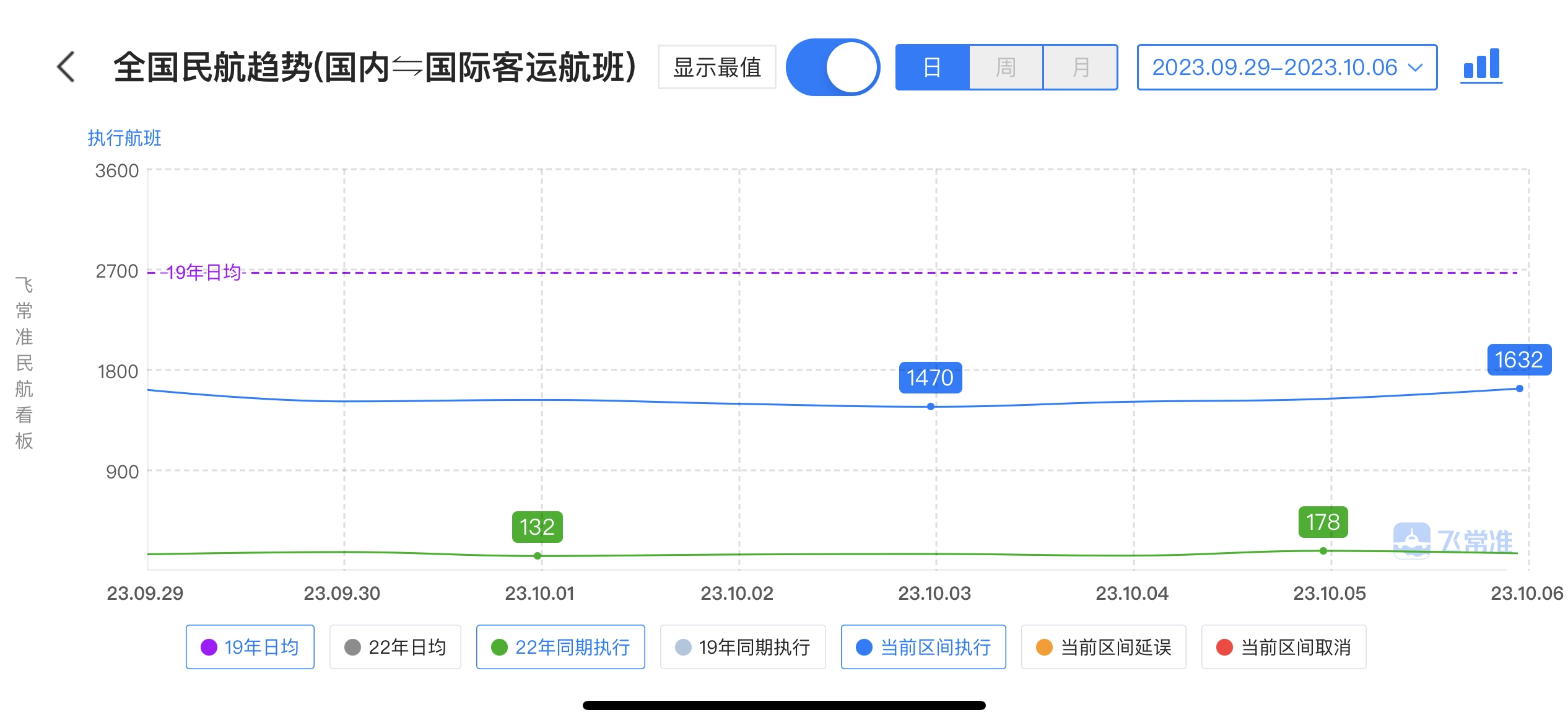The image size is (1568, 725).
Task: Show the 当前区间延误 orange series
Action: tap(1104, 647)
